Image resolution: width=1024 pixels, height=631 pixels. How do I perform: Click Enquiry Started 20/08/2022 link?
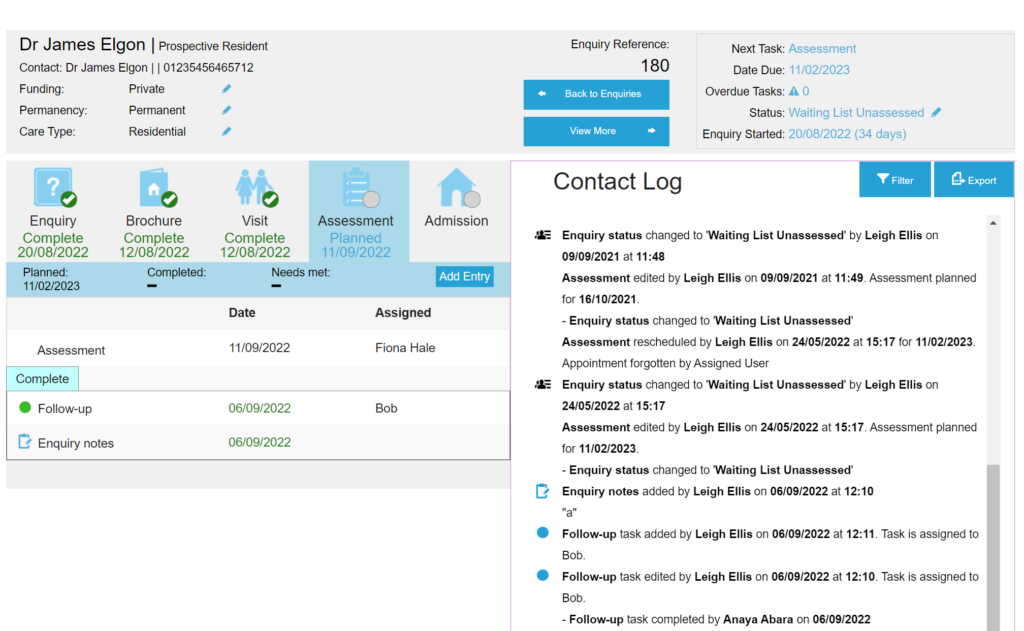point(847,134)
